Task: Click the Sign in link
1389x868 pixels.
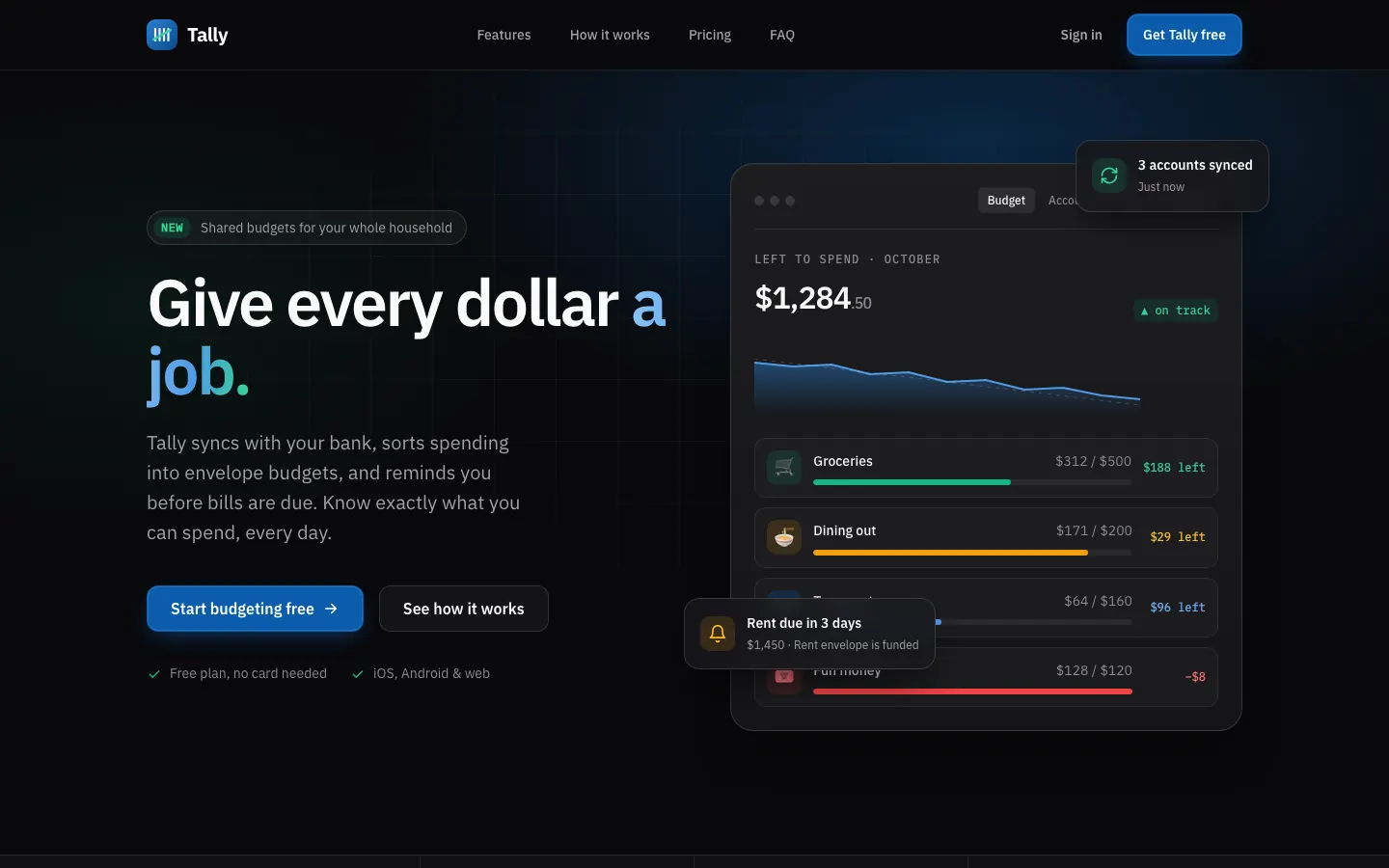Action: (1081, 35)
